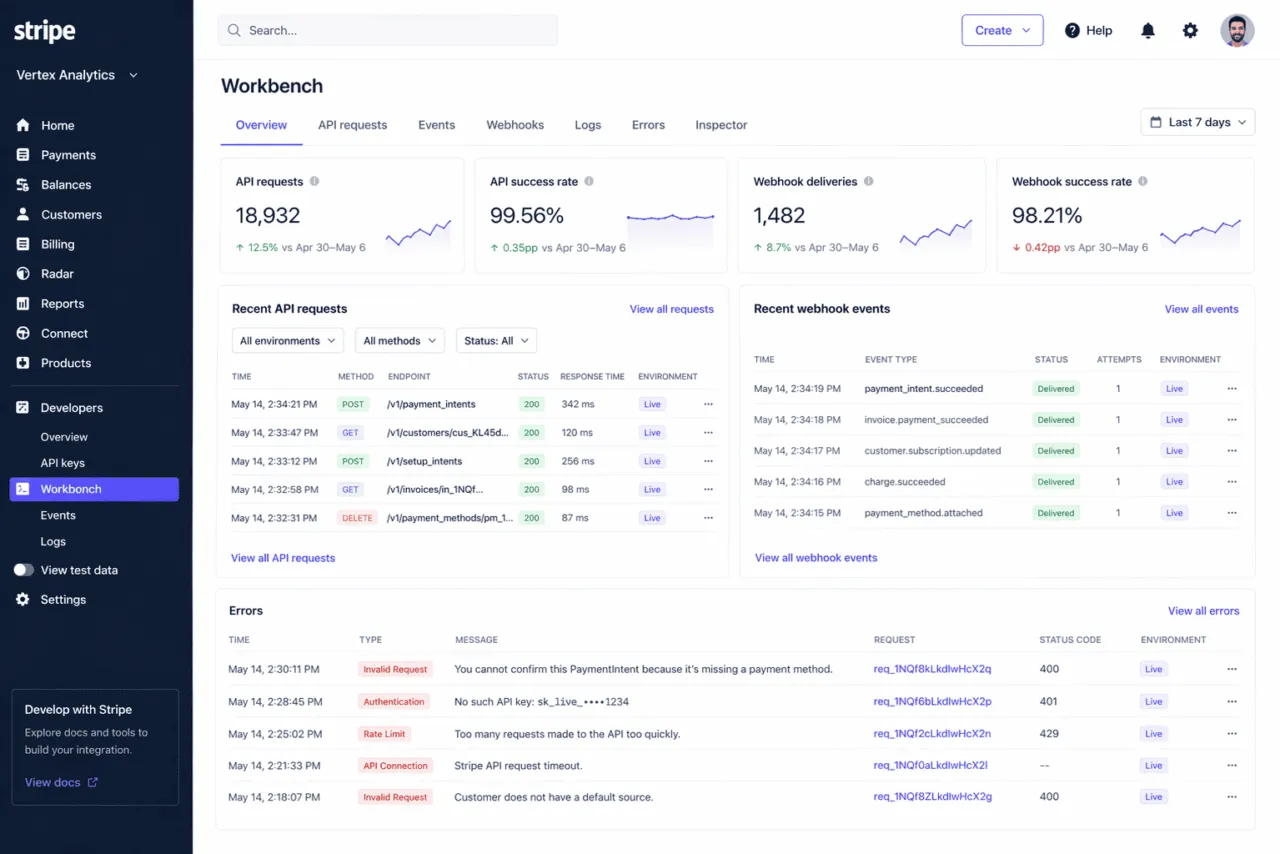Click View all events link

point(1201,309)
